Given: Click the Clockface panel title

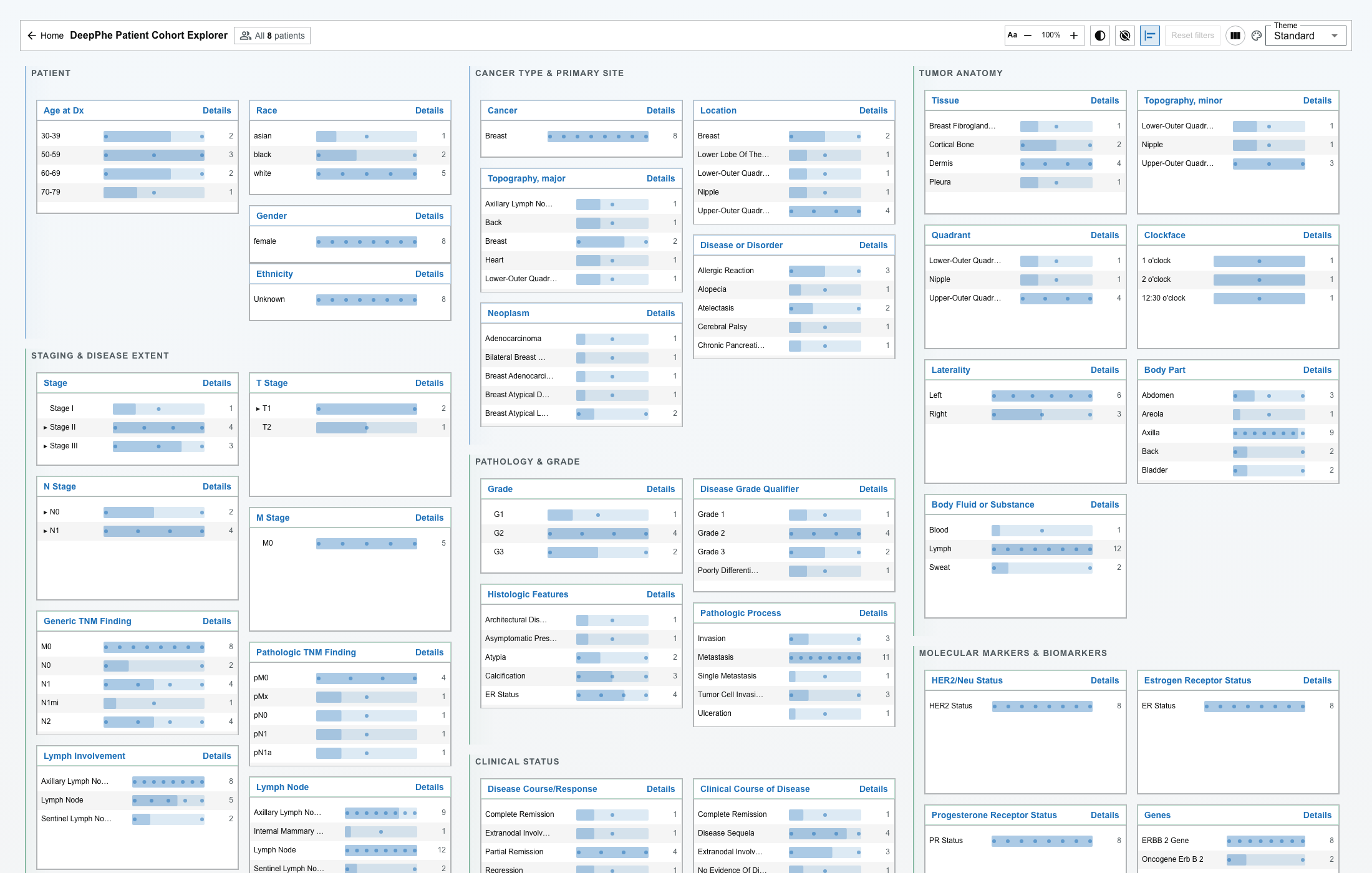Looking at the screenshot, I should coord(1164,235).
